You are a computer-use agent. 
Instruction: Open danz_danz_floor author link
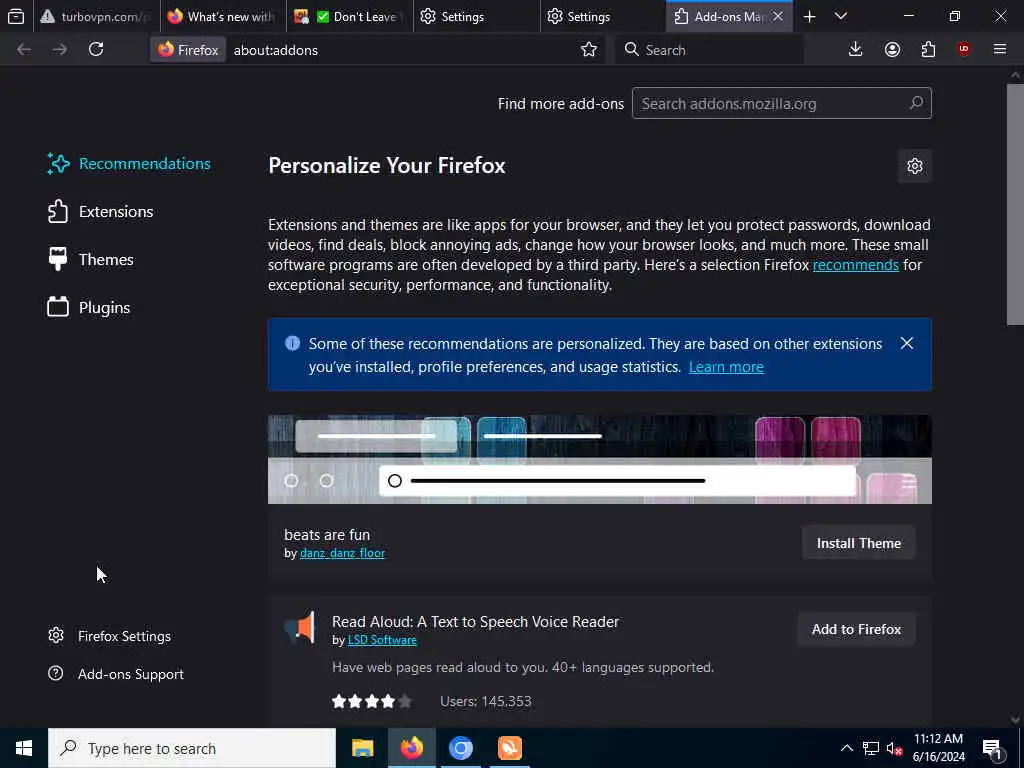pyautogui.click(x=342, y=553)
